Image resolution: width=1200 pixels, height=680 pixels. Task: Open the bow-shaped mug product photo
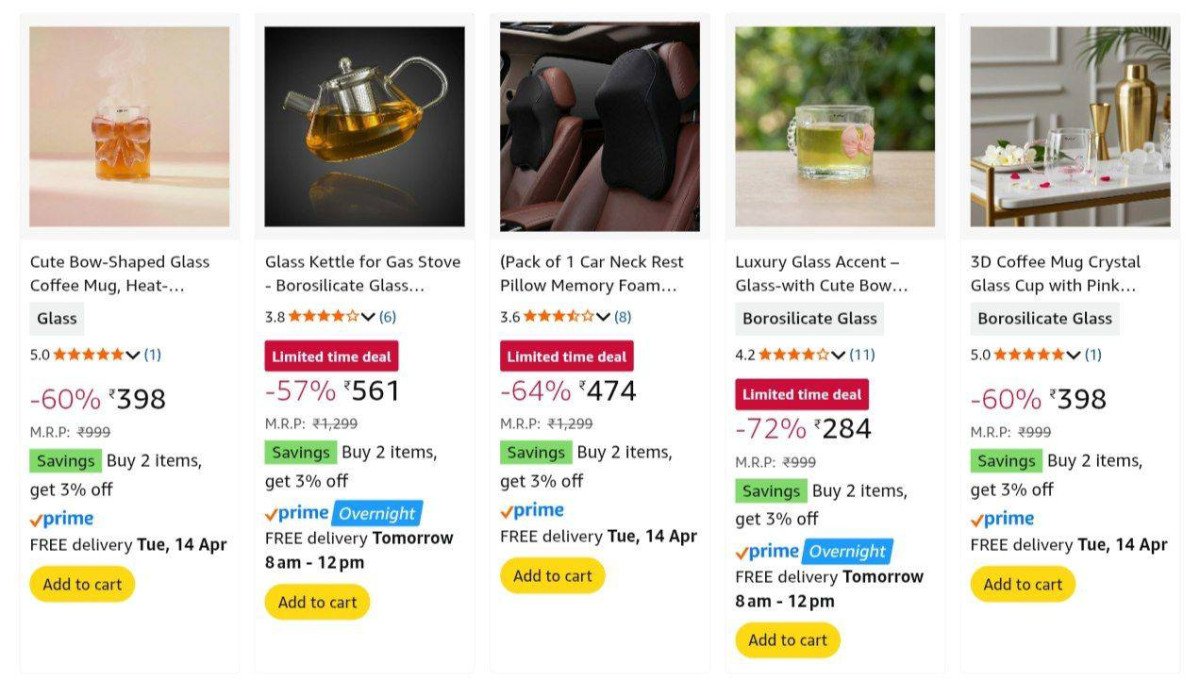pyautogui.click(x=129, y=127)
